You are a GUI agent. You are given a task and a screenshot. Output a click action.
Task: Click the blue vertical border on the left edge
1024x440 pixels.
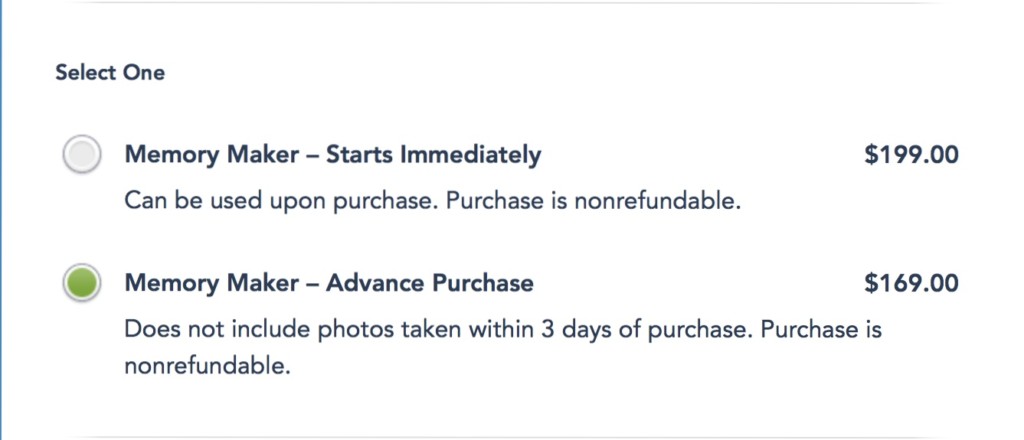(2, 220)
